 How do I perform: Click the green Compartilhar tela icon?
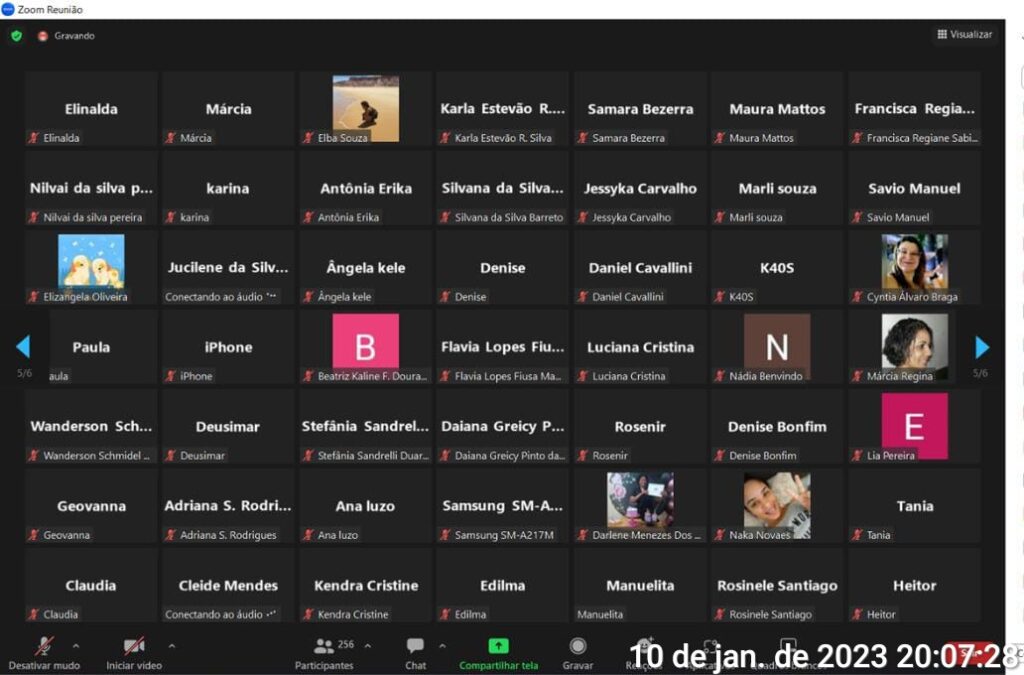(x=498, y=646)
